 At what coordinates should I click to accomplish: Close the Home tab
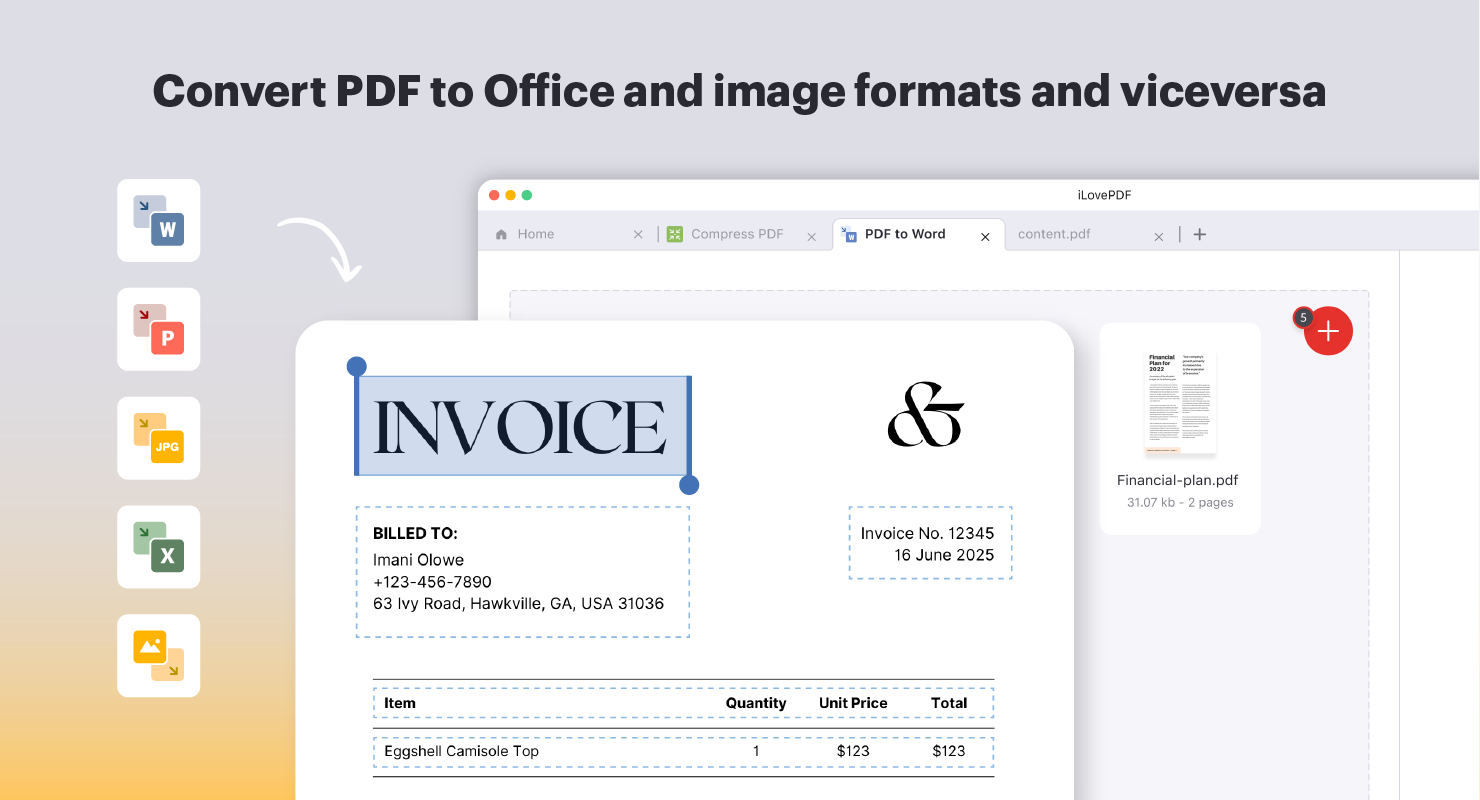638,235
